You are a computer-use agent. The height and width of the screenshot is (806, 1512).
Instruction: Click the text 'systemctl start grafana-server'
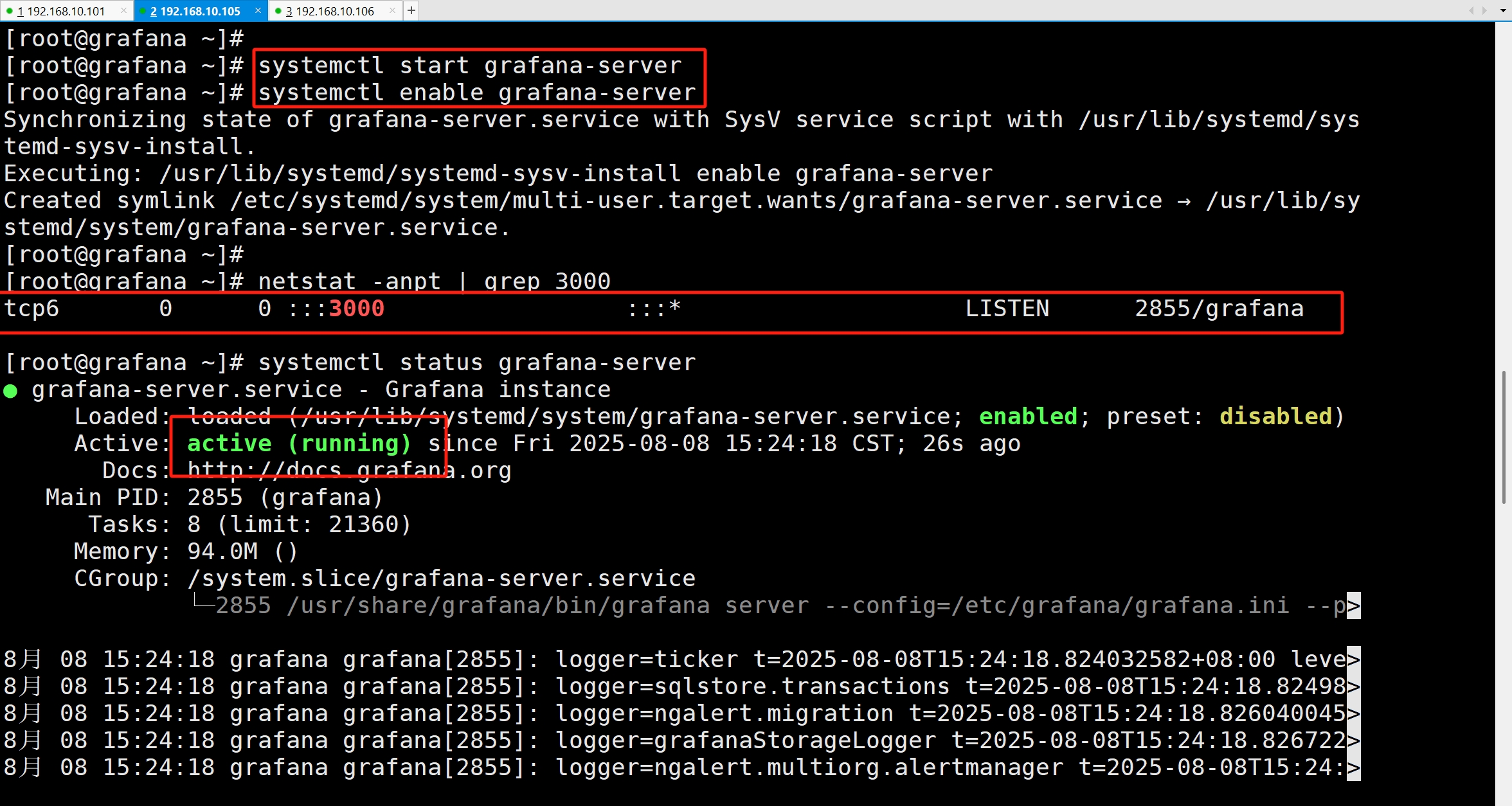pos(470,66)
